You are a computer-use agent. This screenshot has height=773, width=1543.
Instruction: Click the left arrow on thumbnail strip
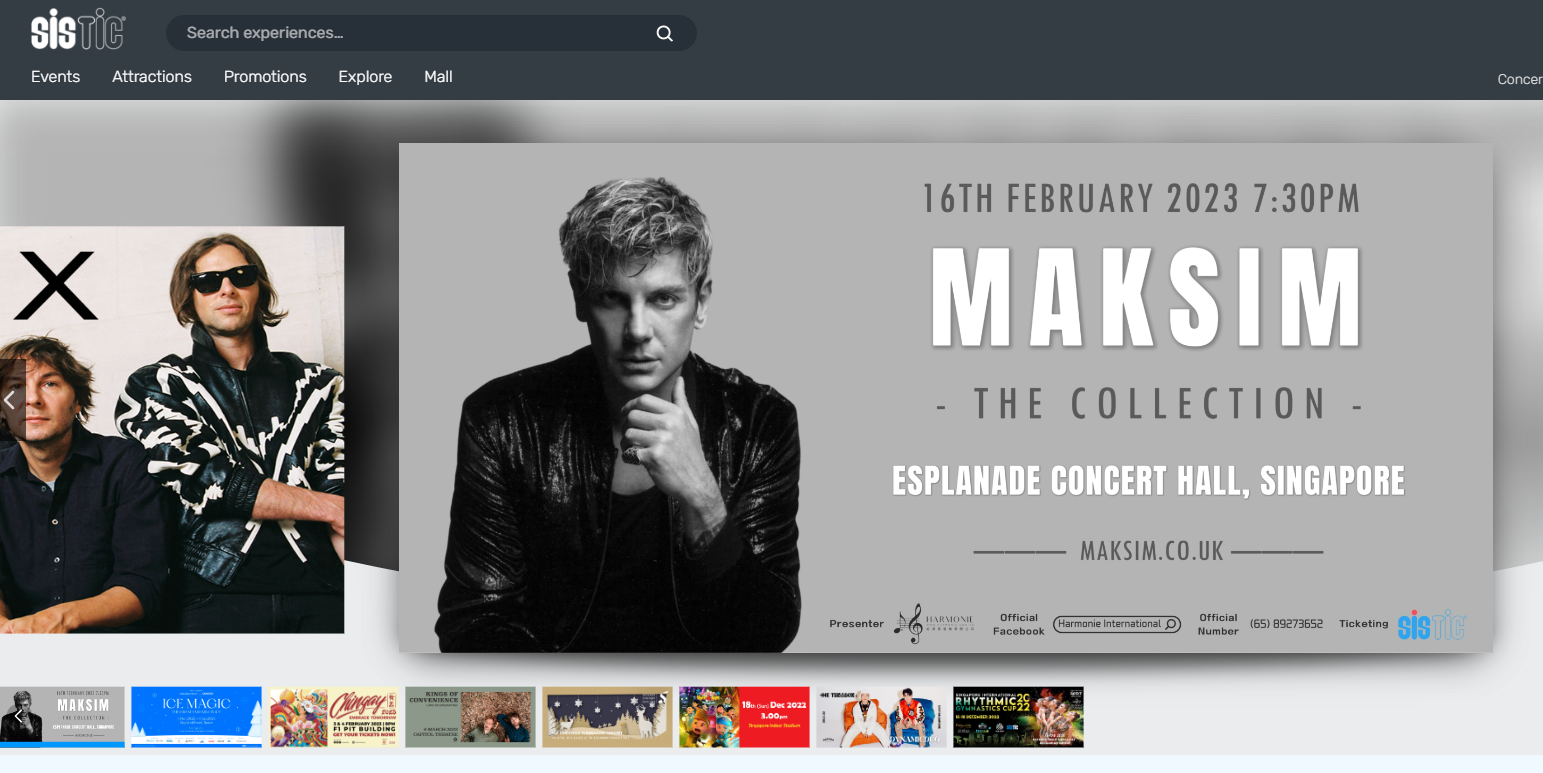pyautogui.click(x=17, y=716)
